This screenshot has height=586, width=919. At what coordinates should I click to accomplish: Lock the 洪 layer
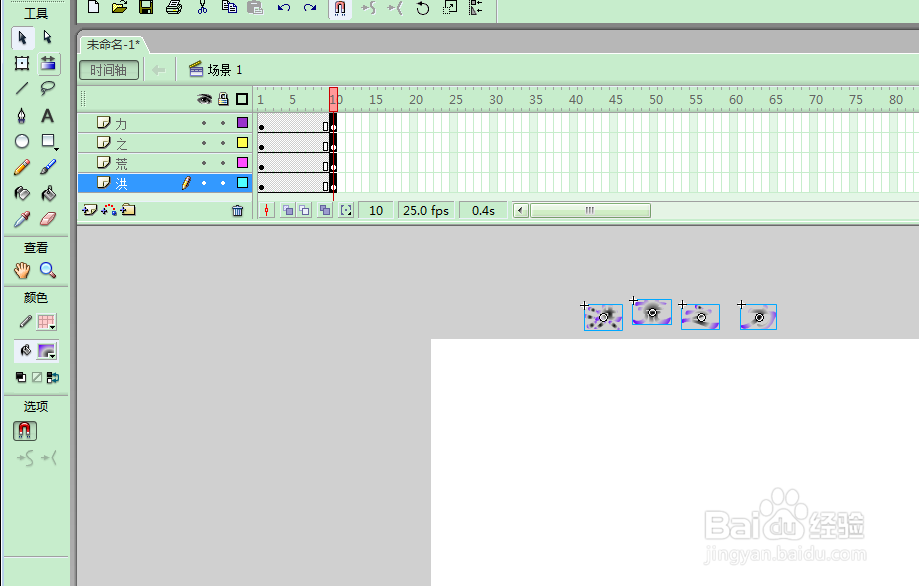coord(223,183)
